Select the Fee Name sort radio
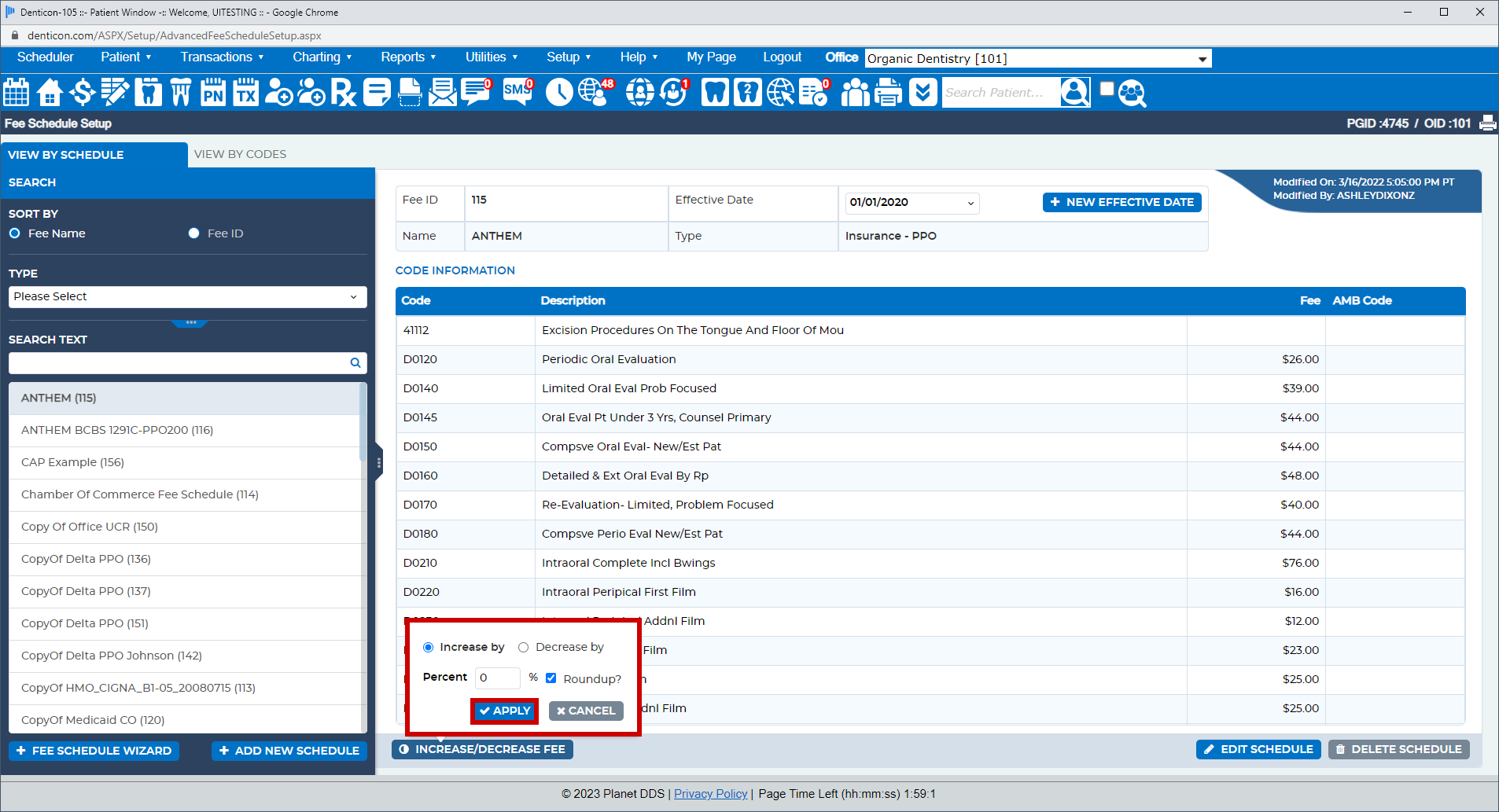Screen dimensions: 1499x812 pyautogui.click(x=14, y=233)
